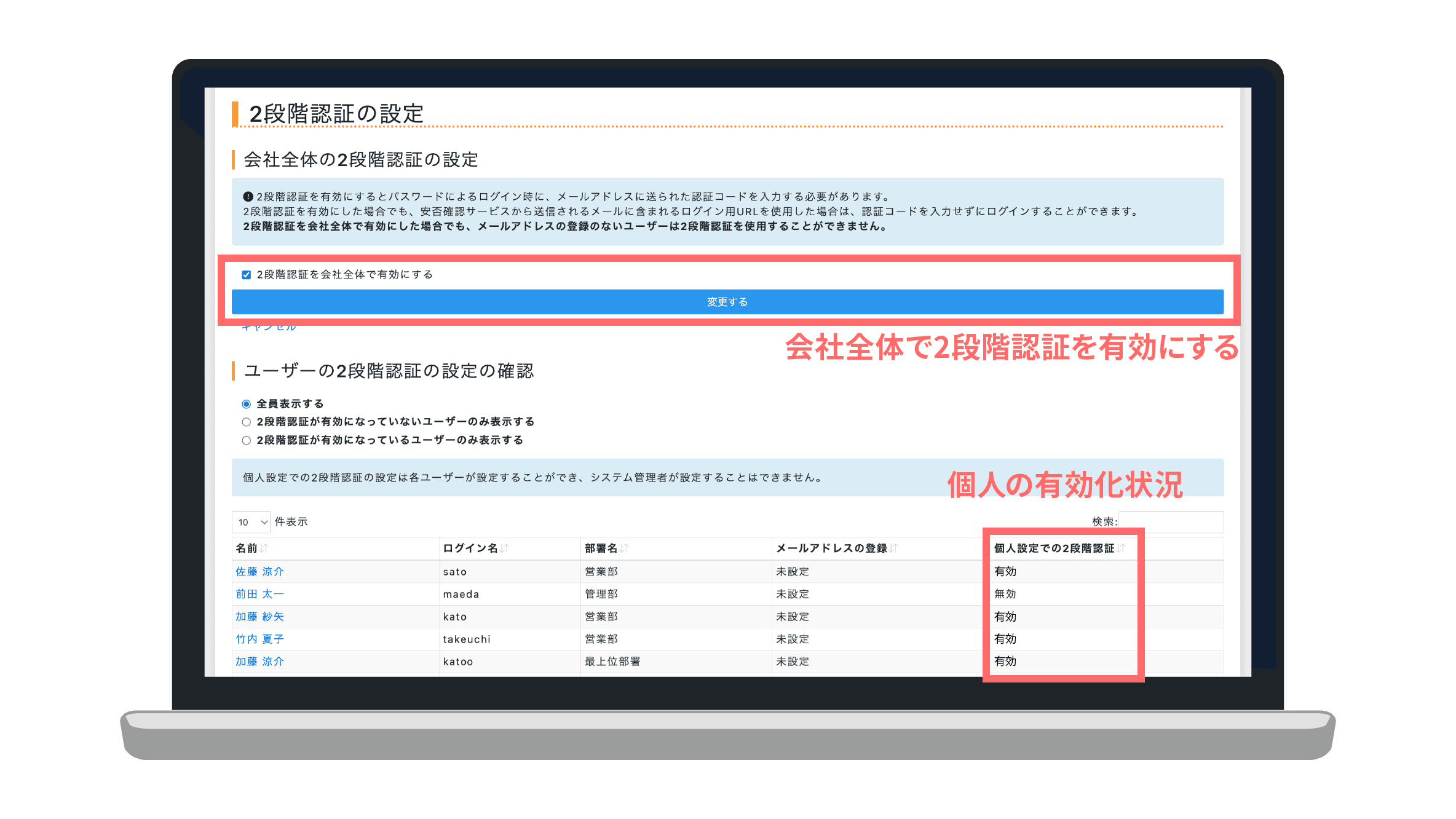Image resolution: width=1456 pixels, height=819 pixels.
Task: Click the キャンセル link
Action: (x=269, y=325)
